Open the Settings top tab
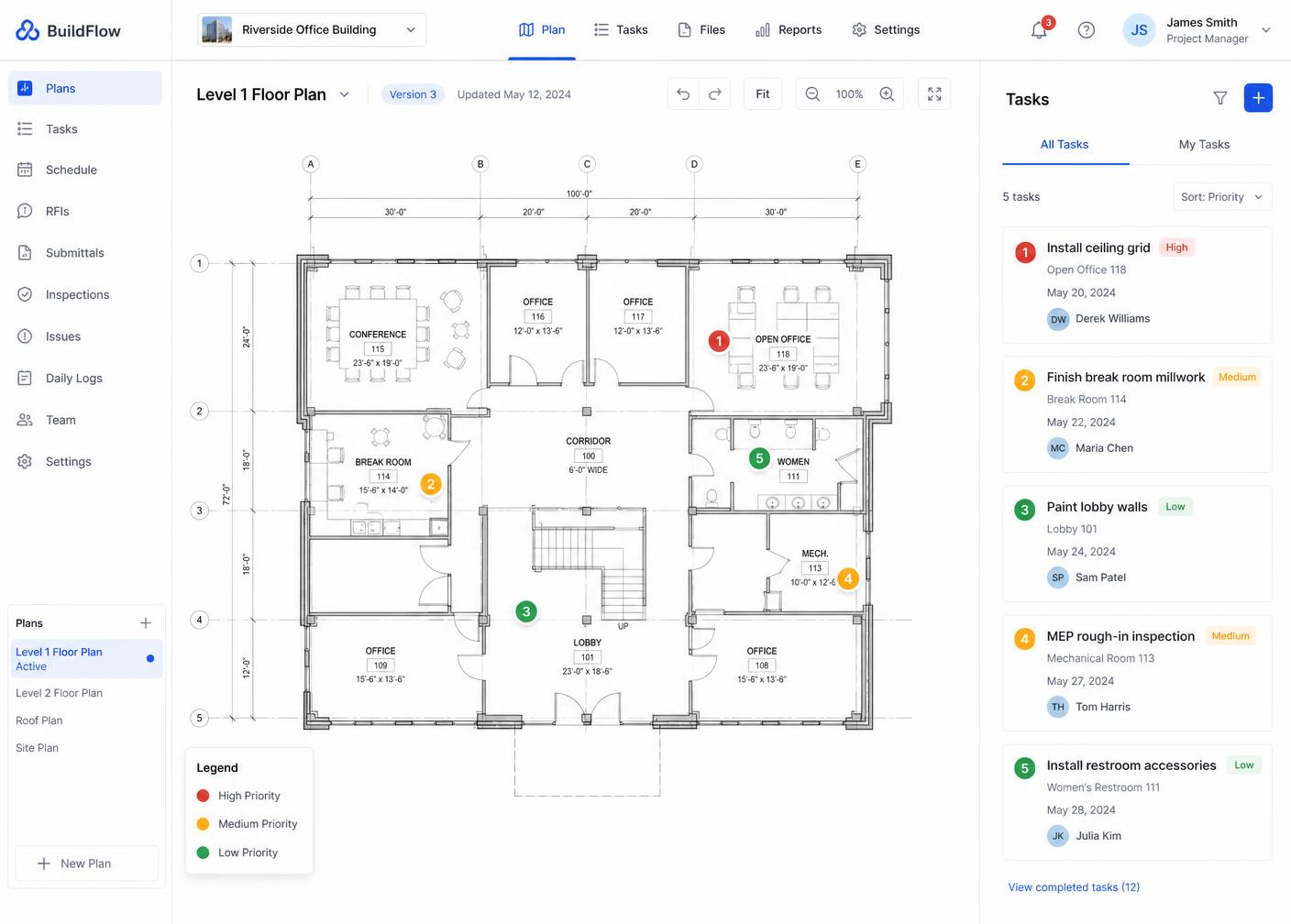 (886, 30)
